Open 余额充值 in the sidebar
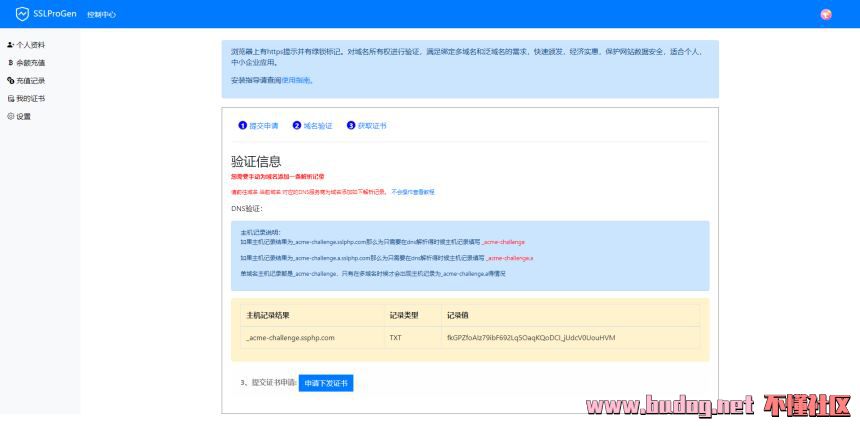 tap(26, 63)
